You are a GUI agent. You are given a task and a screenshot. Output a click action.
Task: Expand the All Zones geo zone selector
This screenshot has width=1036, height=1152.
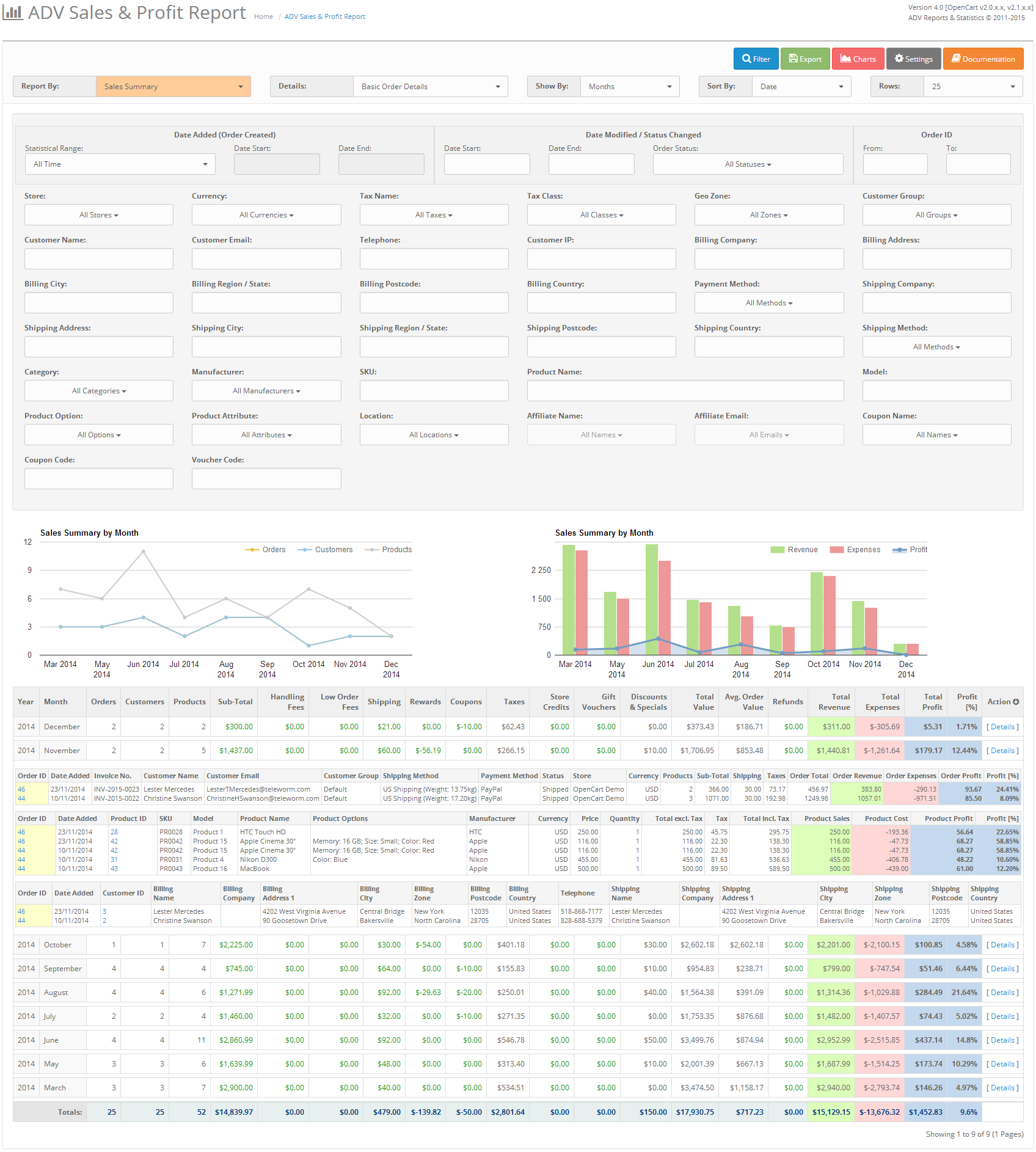pyautogui.click(x=769, y=214)
